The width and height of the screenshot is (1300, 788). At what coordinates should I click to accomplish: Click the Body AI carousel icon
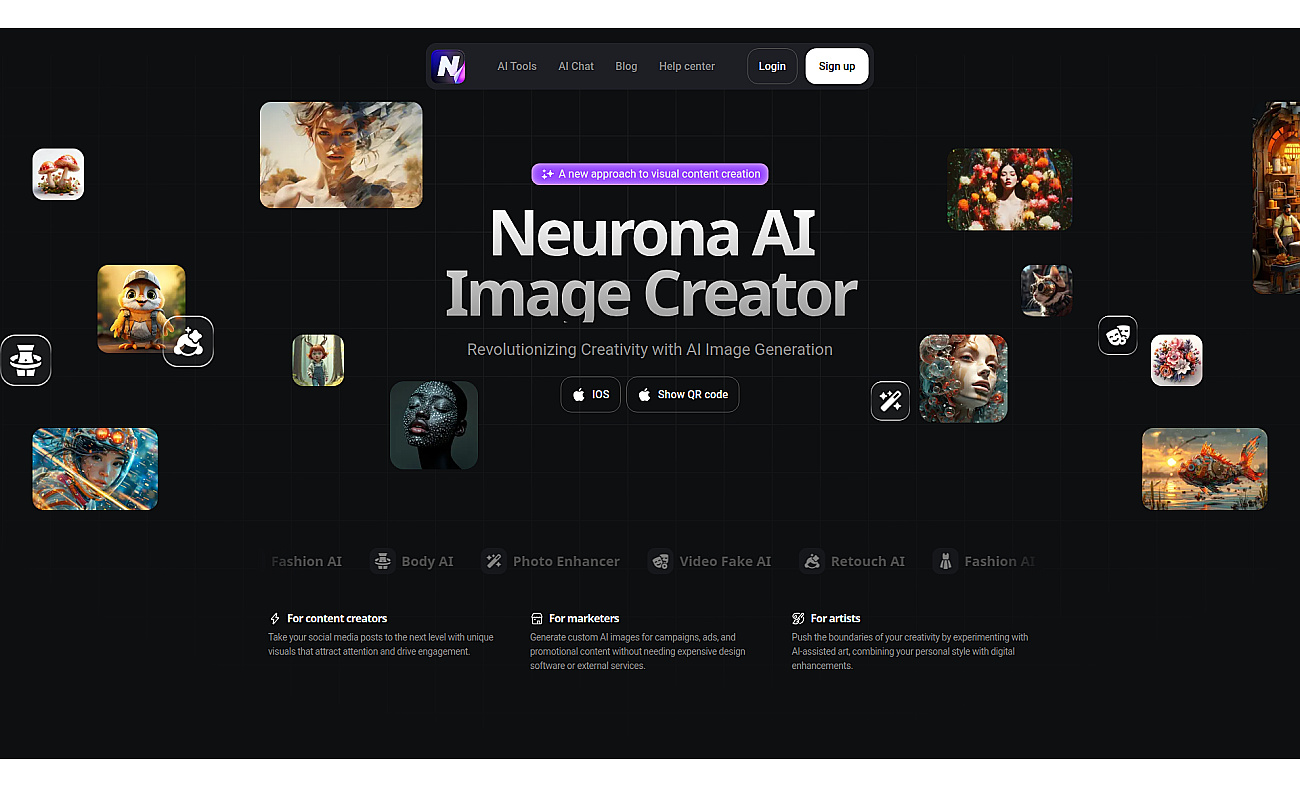point(382,561)
